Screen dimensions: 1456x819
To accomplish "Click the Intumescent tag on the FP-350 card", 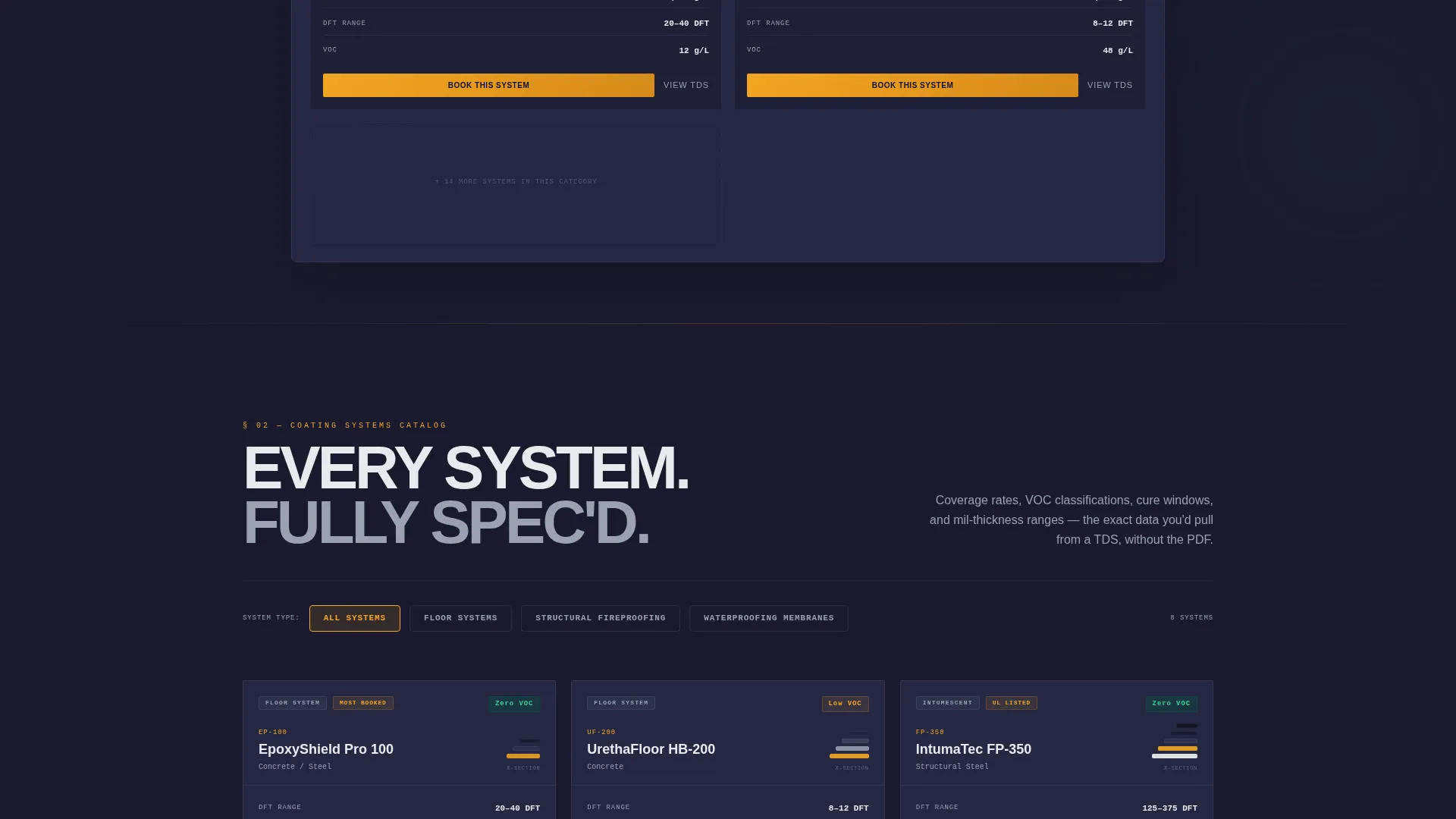I will click(948, 703).
